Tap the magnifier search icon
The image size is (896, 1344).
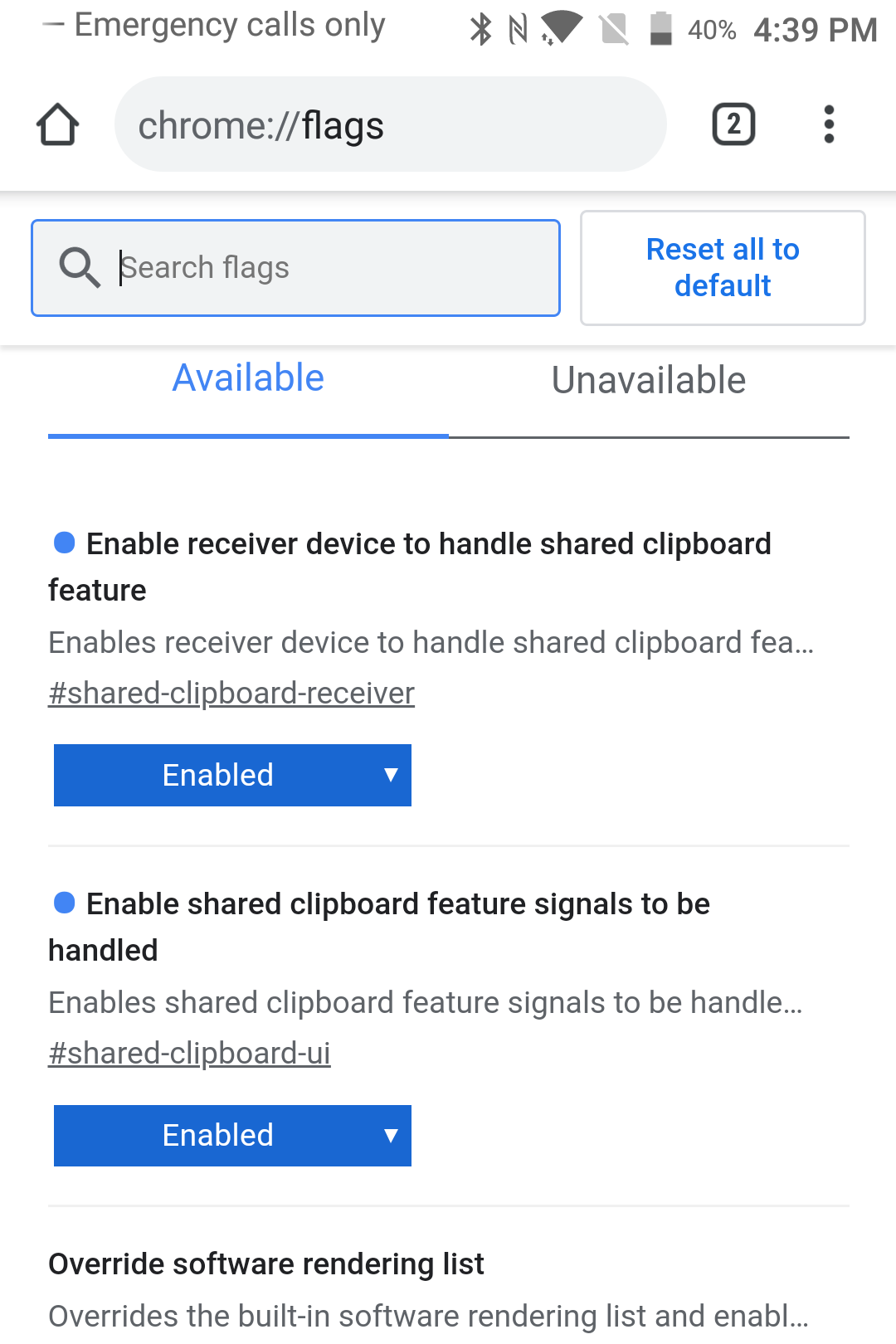pyautogui.click(x=80, y=268)
